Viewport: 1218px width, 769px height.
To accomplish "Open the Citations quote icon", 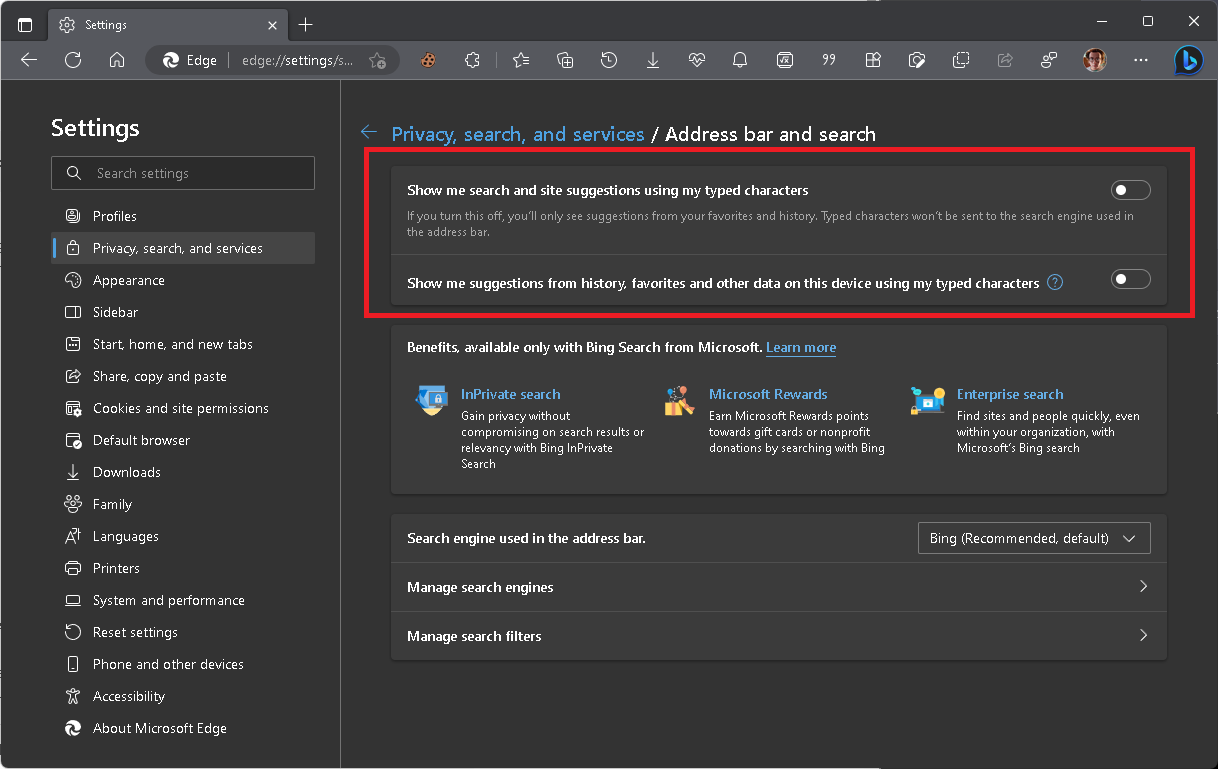I will tap(828, 60).
